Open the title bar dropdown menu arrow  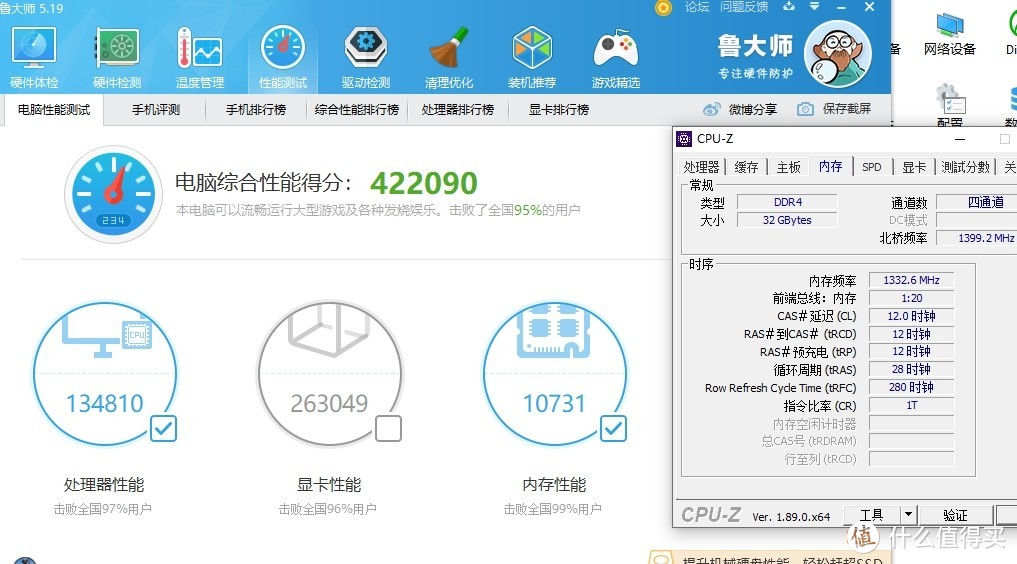click(815, 6)
